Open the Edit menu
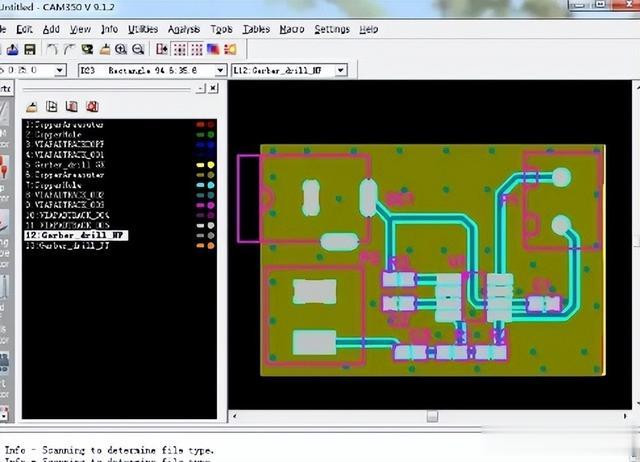 [x=24, y=29]
